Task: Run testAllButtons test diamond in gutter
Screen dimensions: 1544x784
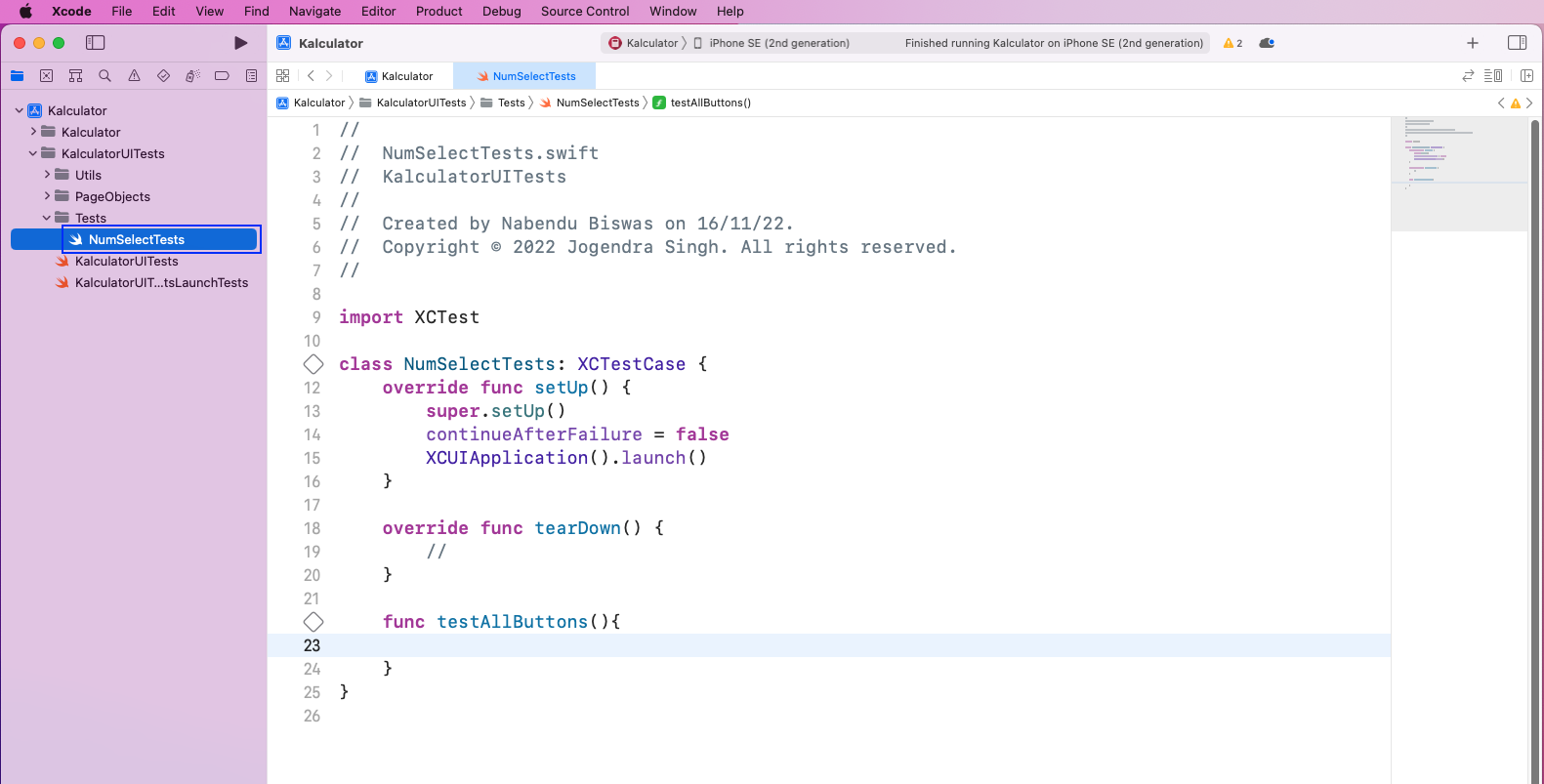Action: [x=313, y=622]
